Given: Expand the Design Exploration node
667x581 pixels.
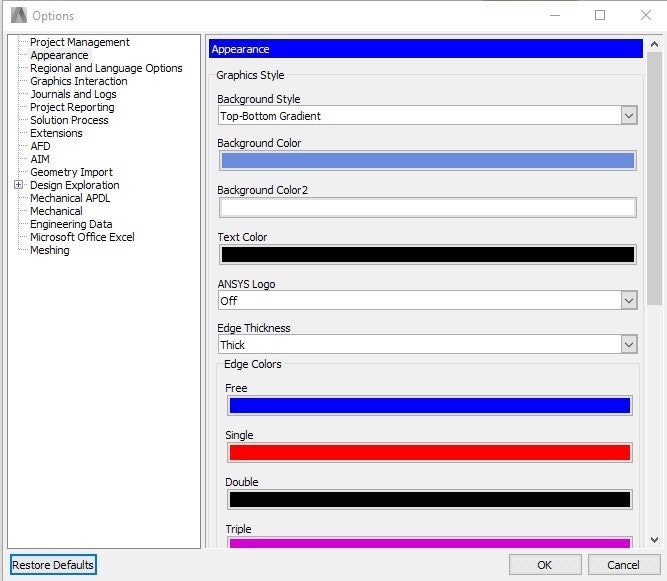Looking at the screenshot, I should click(x=18, y=185).
